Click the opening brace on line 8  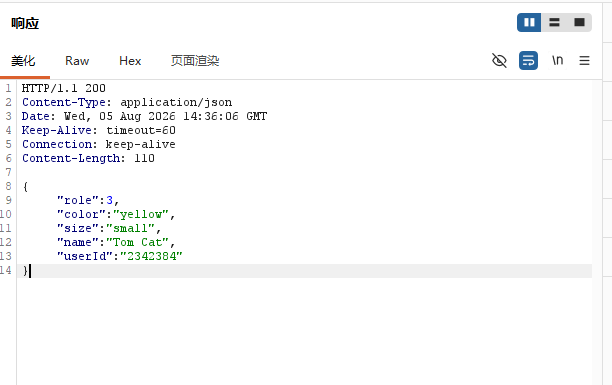point(25,187)
